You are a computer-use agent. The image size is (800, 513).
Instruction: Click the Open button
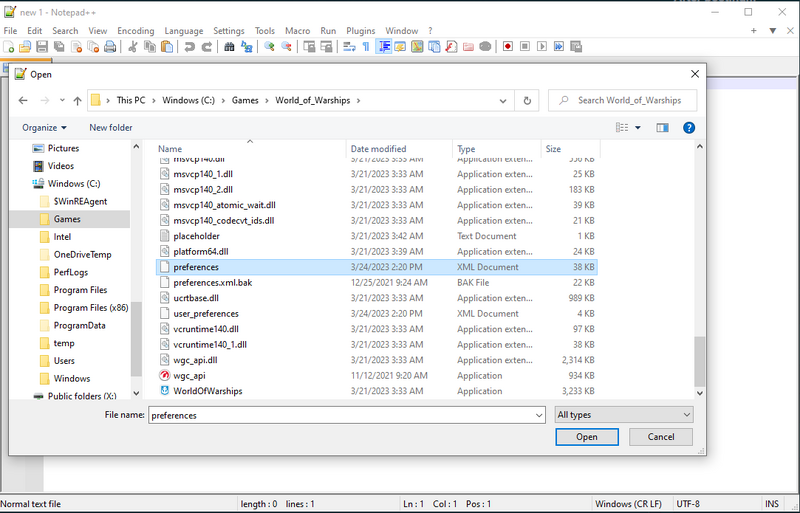(x=586, y=437)
